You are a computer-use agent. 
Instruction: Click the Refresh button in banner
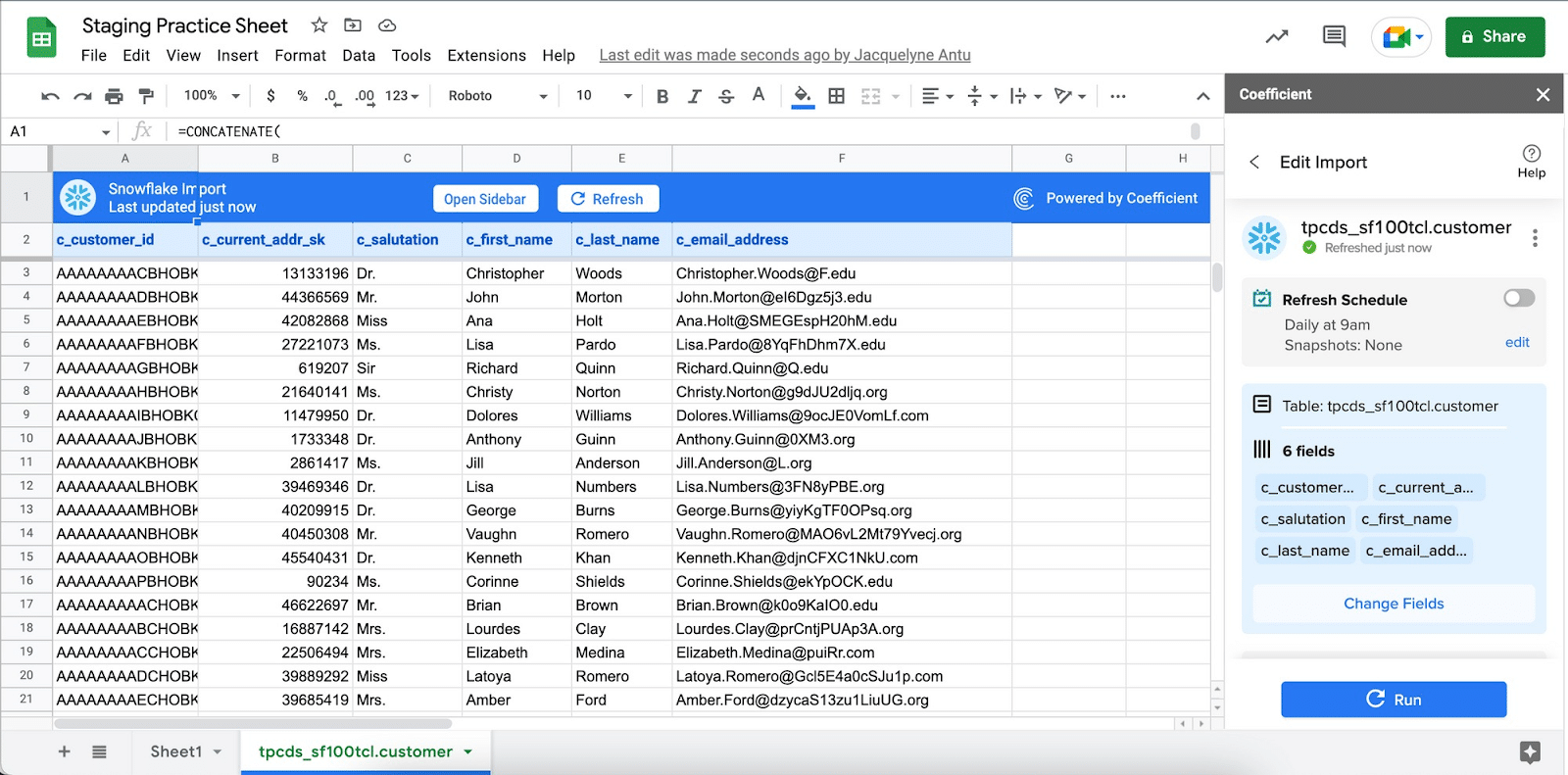coord(608,199)
